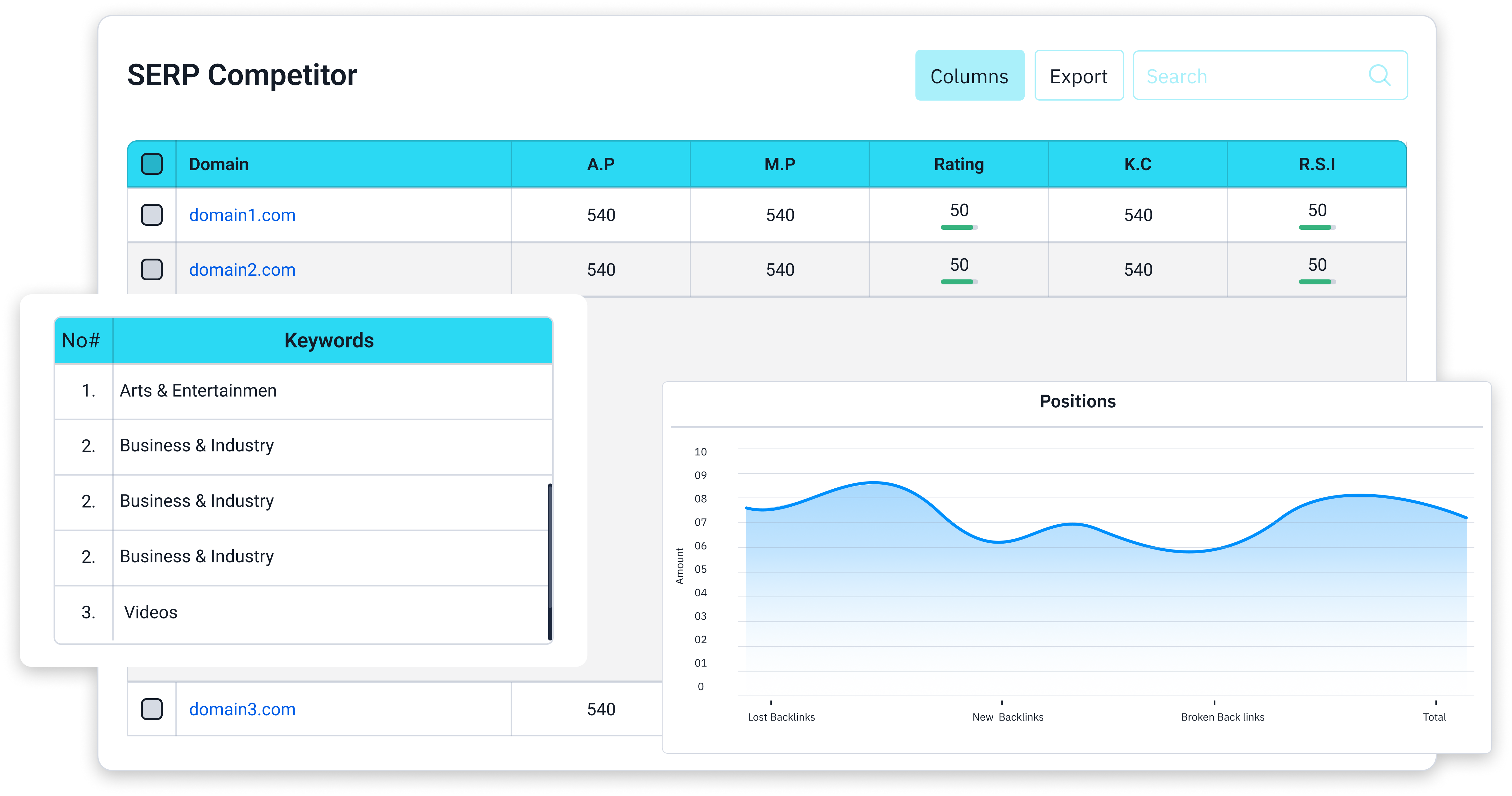
Task: Open the domain1.com link
Action: click(x=242, y=215)
